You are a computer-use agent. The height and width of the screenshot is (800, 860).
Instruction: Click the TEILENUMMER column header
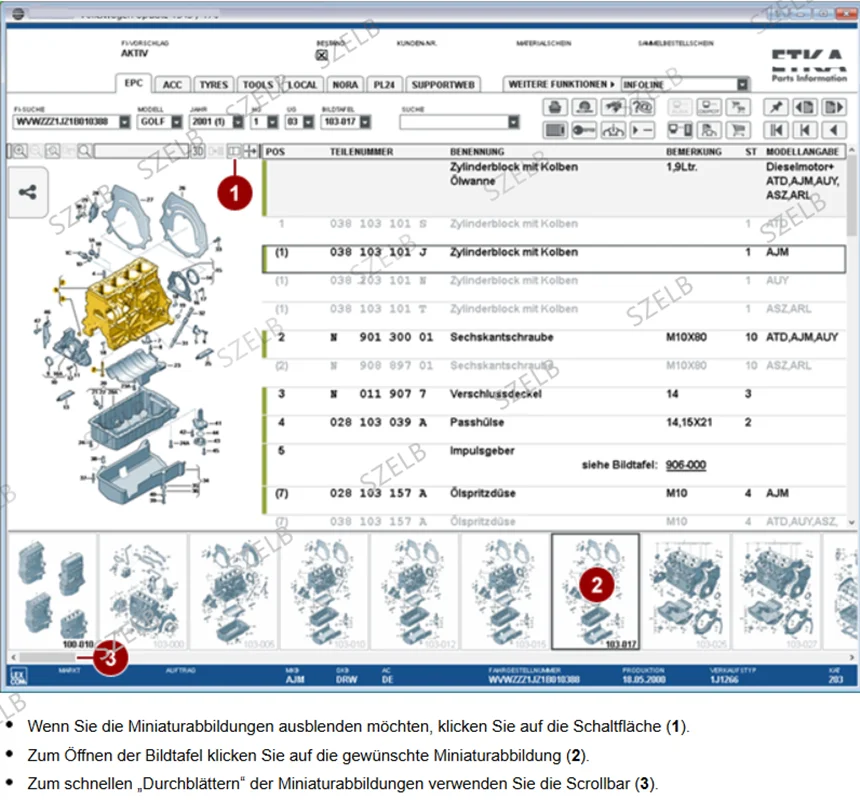(361, 151)
